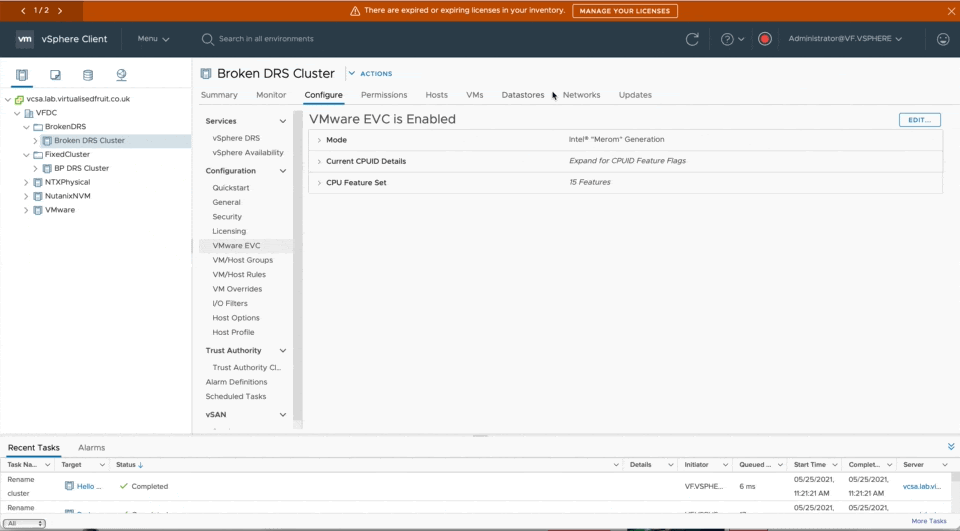Screen dimensions: 960x531
Task: Click the vCenter server icon in tree
Action: [x=19, y=99]
